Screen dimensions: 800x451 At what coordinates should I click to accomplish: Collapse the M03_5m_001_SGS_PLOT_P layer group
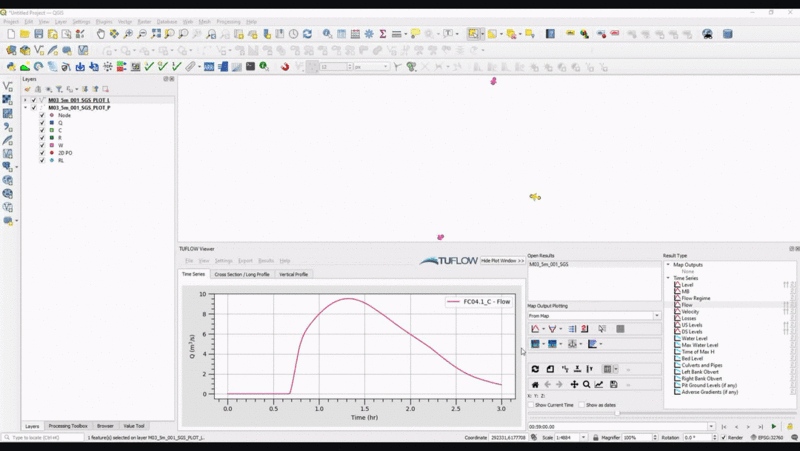click(x=26, y=108)
